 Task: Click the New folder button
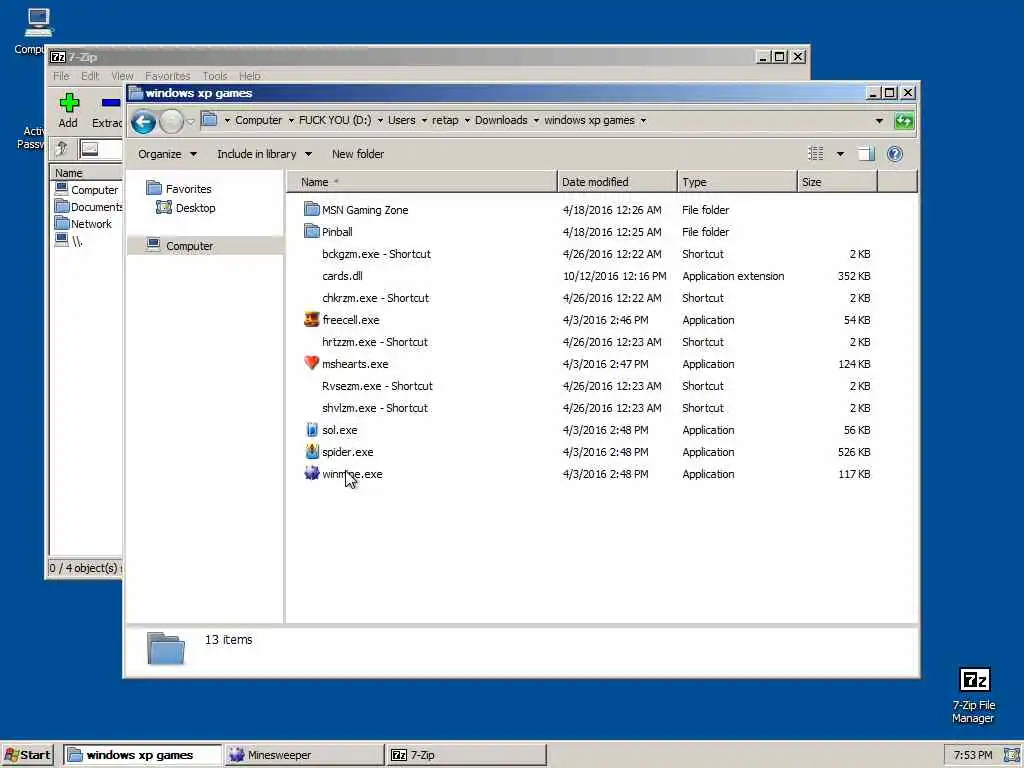(358, 154)
